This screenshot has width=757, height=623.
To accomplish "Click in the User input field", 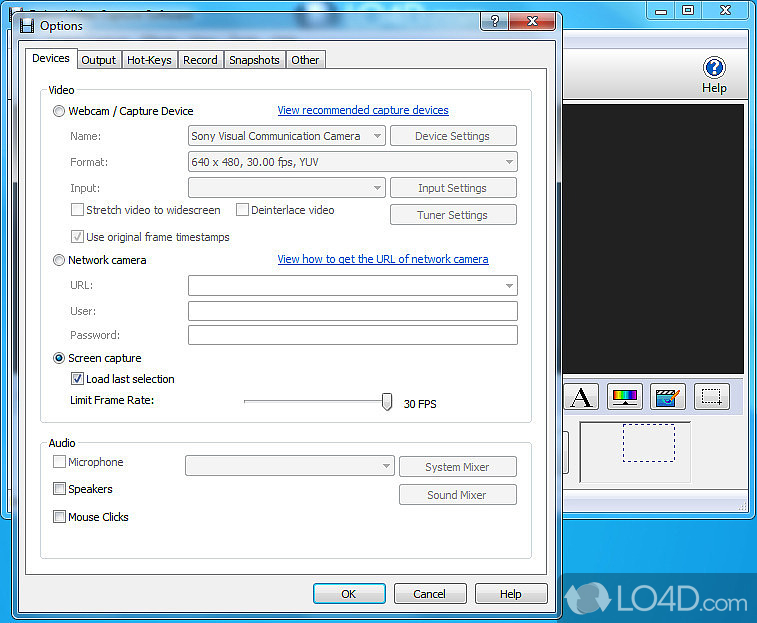I will click(352, 311).
